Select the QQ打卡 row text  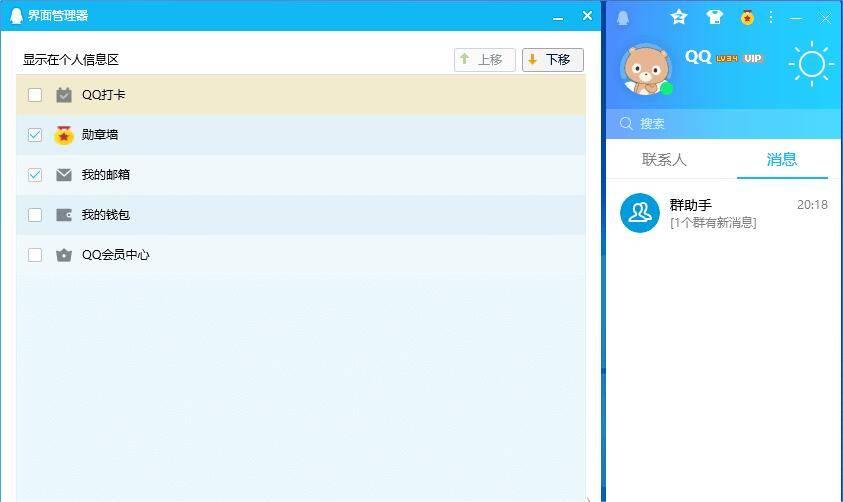tap(103, 95)
